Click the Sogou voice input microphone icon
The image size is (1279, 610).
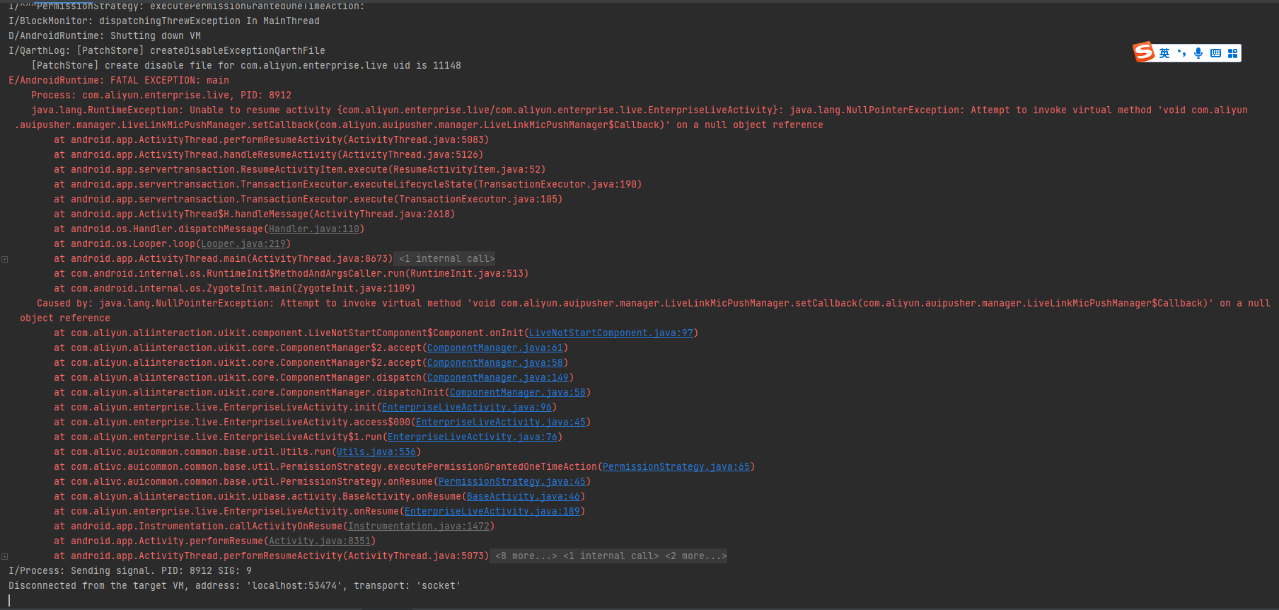(x=1198, y=53)
